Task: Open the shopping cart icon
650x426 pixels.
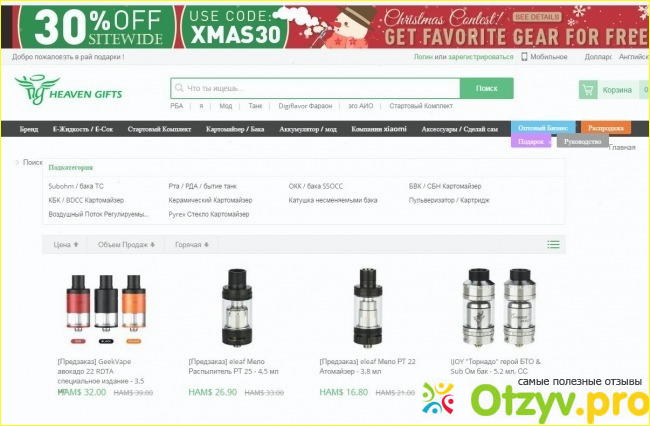Action: (x=588, y=90)
